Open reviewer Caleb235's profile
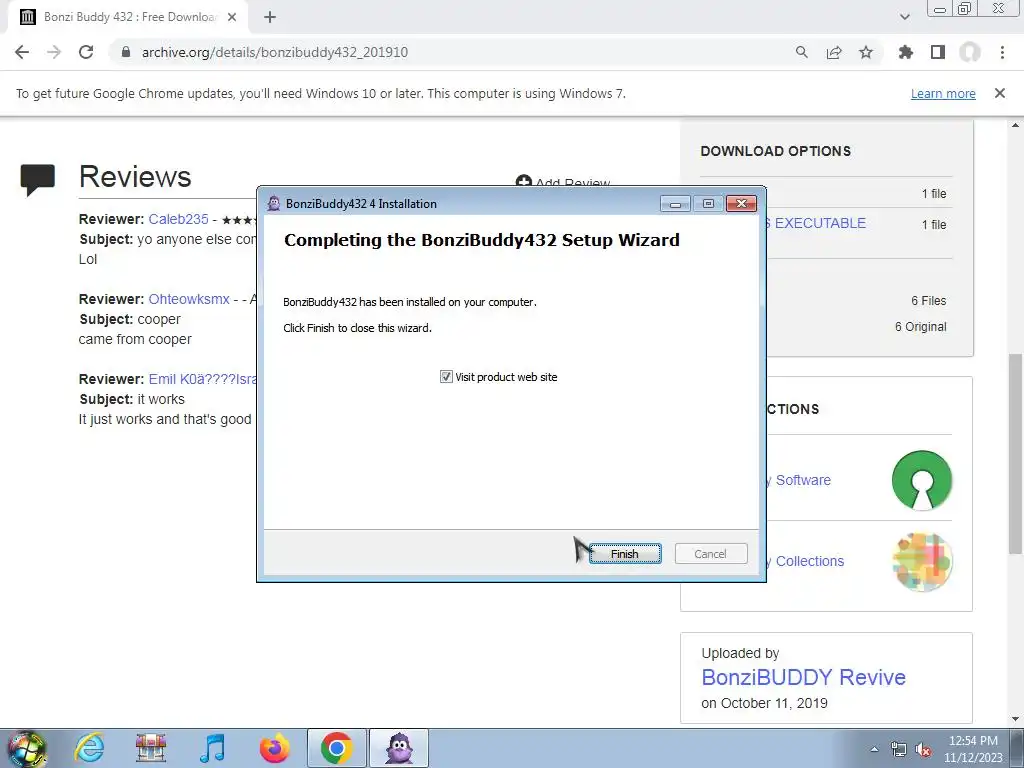The height and width of the screenshot is (768, 1024). 178,219
